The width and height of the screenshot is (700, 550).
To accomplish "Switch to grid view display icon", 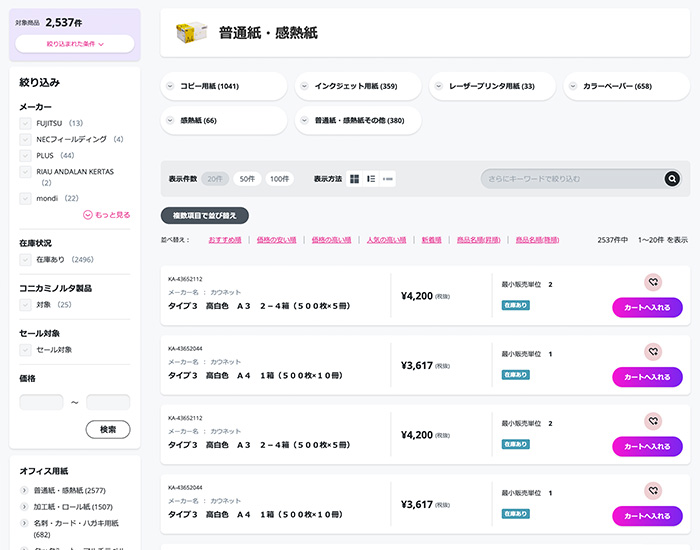I will [x=354, y=179].
